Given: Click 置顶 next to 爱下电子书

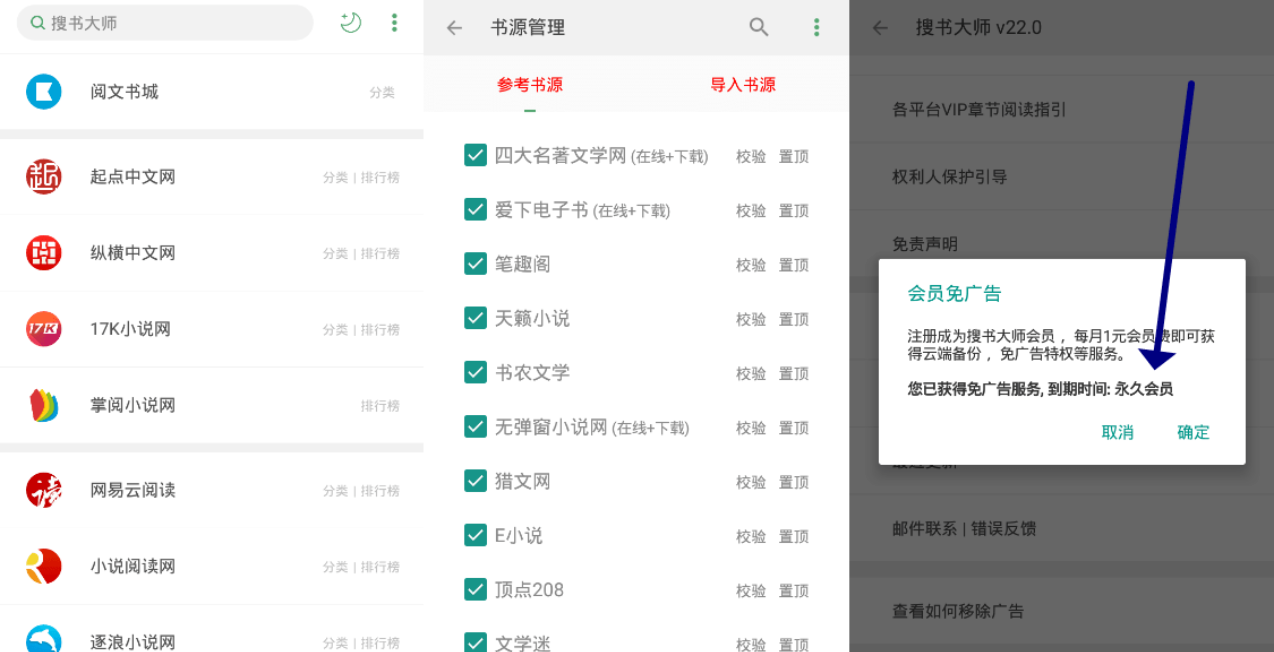Looking at the screenshot, I should [x=793, y=210].
